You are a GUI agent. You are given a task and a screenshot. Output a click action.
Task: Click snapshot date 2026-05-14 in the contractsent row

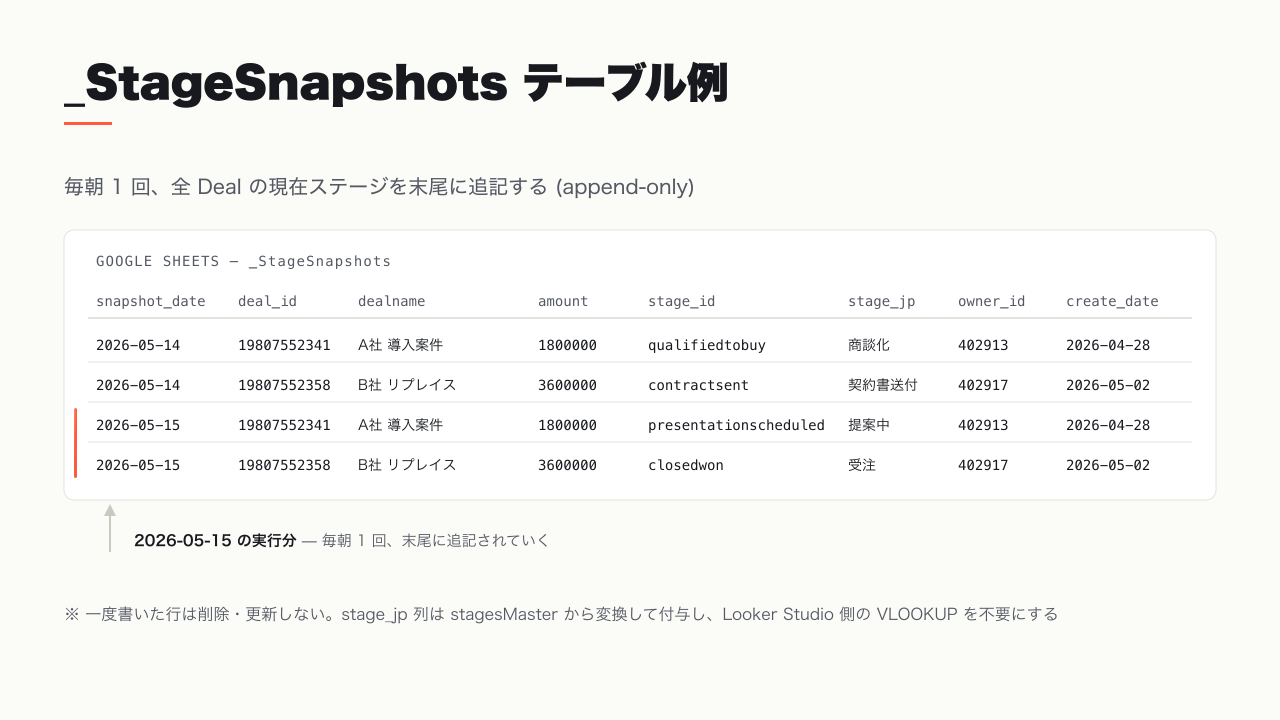(x=138, y=385)
